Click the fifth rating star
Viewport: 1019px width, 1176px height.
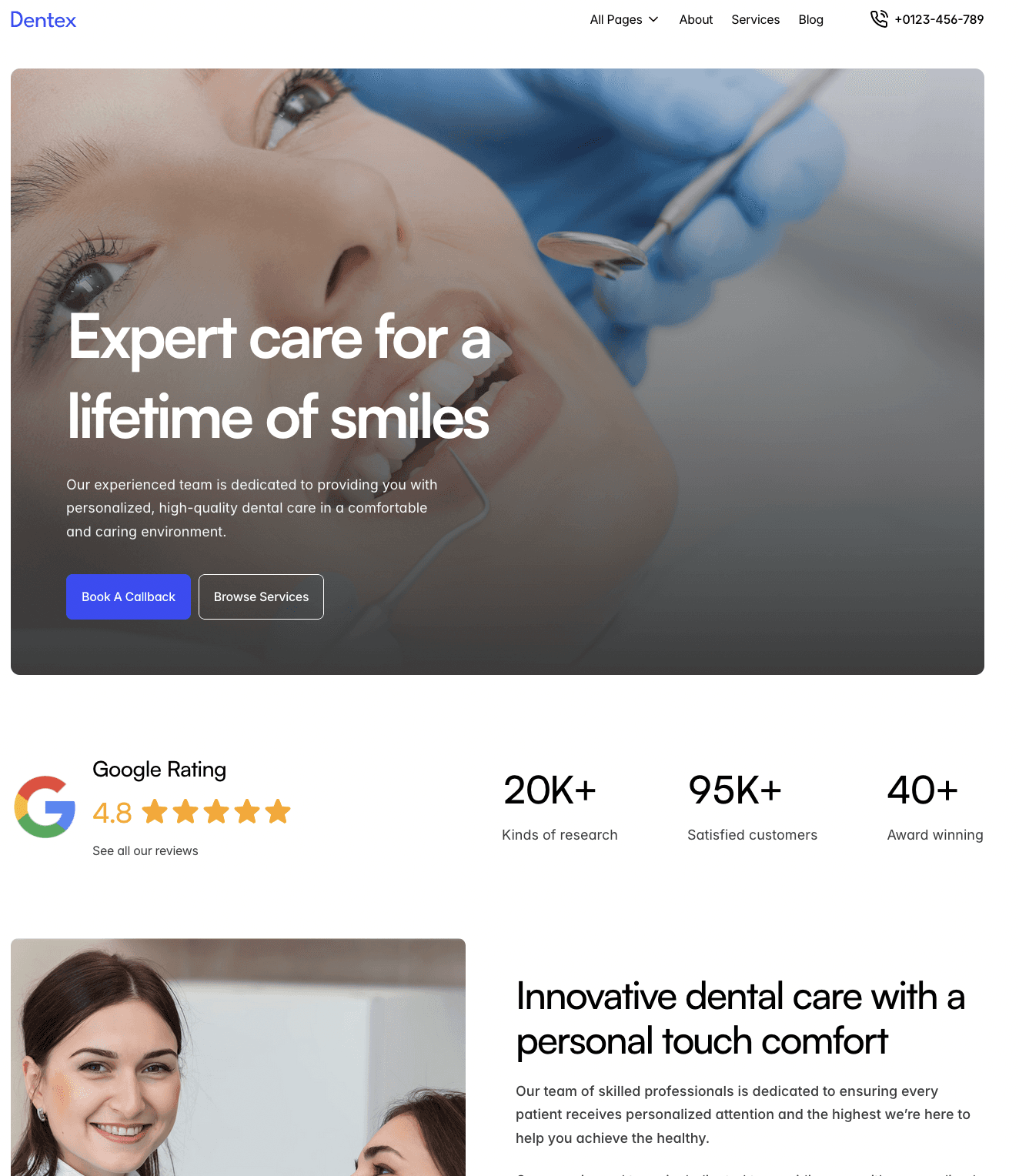[x=278, y=811]
